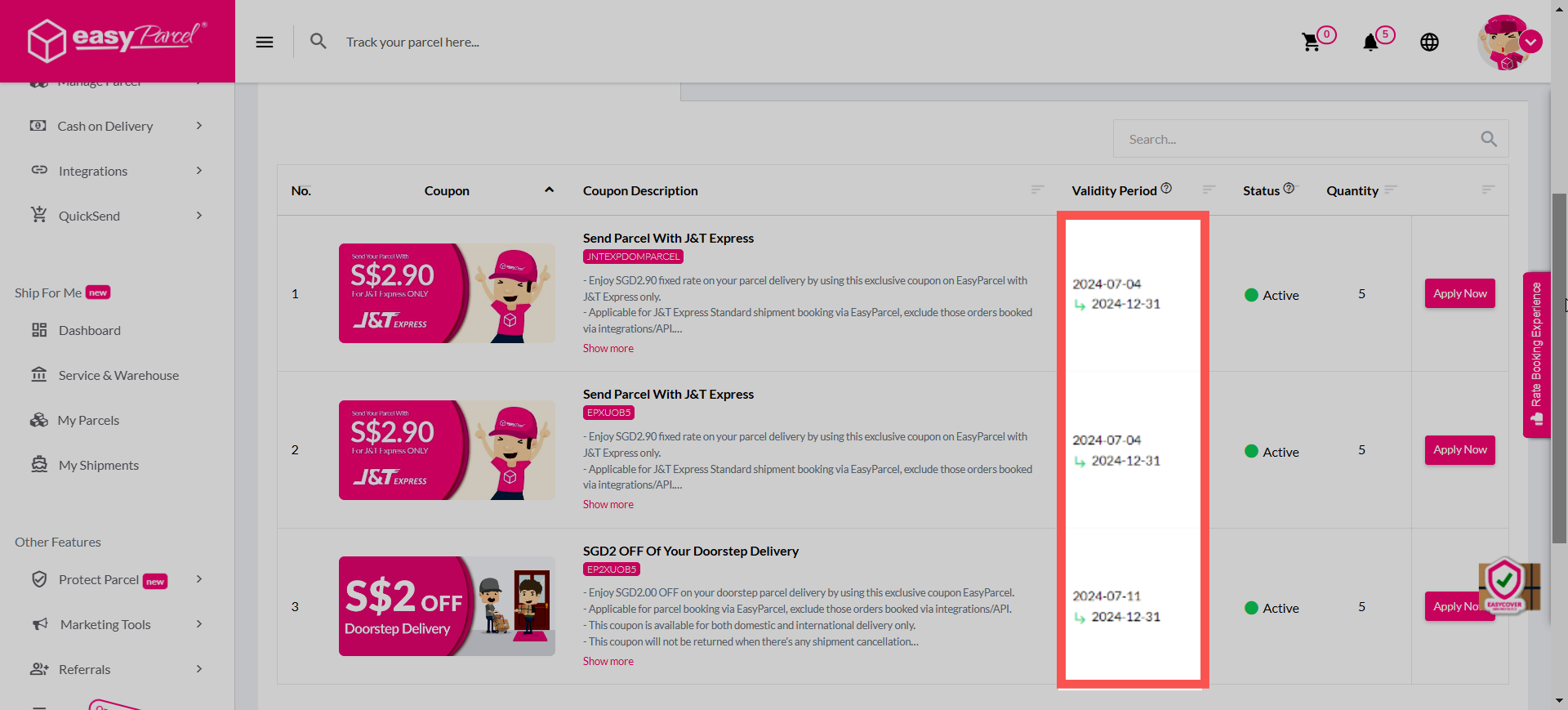Click the Referrals people icon
Image resolution: width=1568 pixels, height=710 pixels.
click(x=39, y=669)
